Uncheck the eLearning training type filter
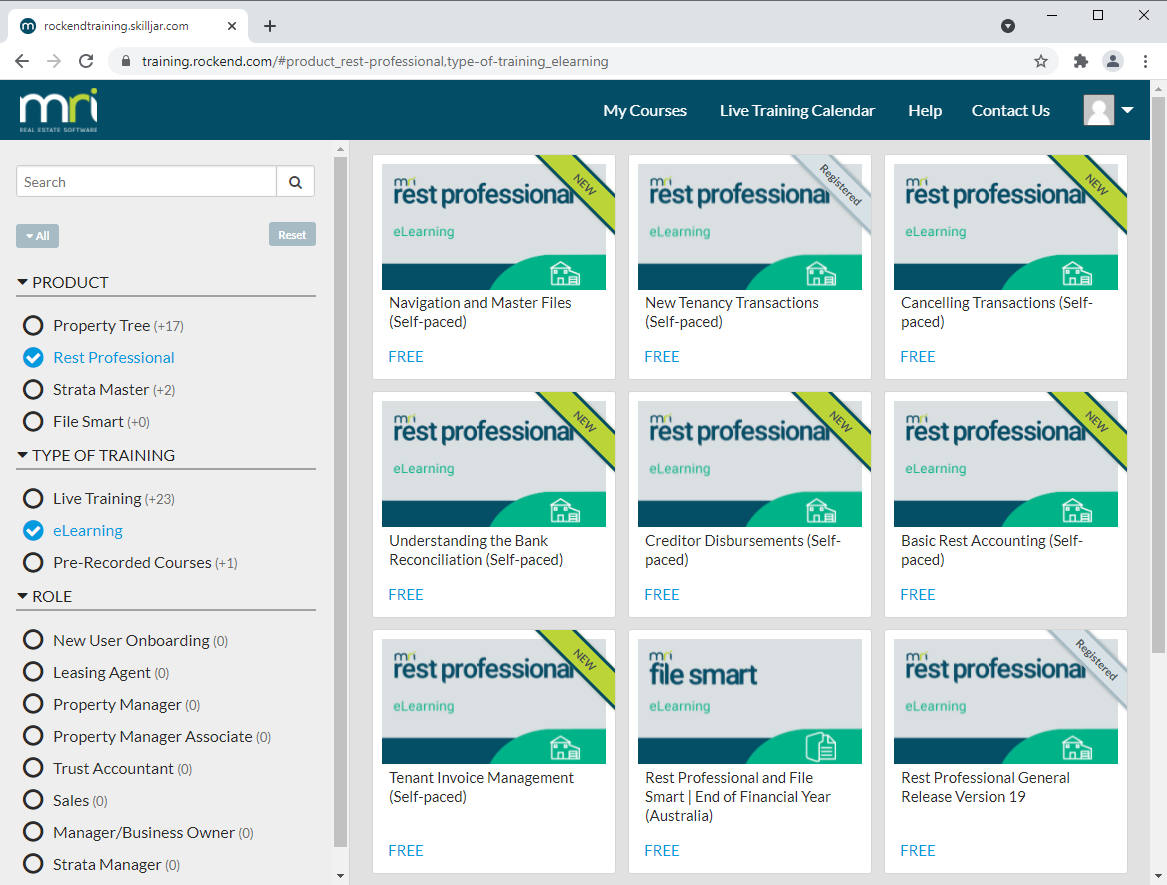This screenshot has height=885, width=1167. tap(33, 530)
